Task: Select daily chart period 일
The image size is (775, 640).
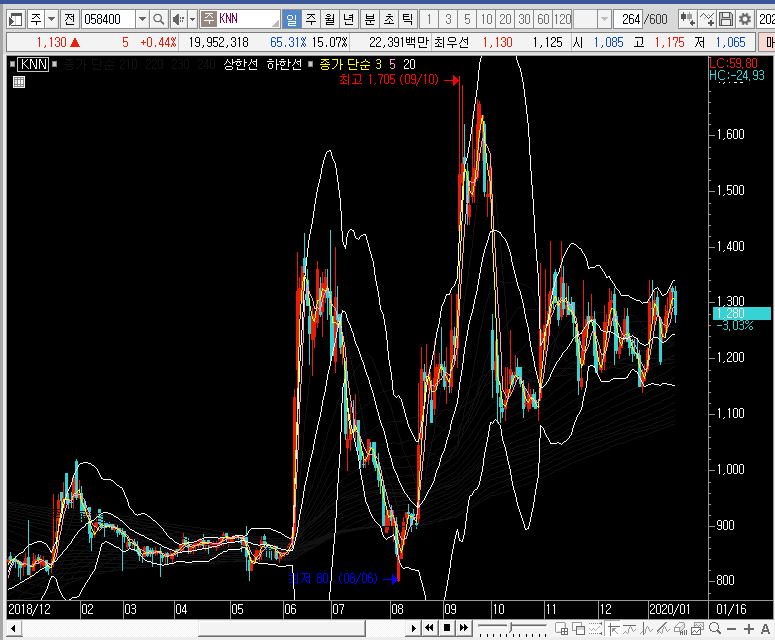Action: 292,20
